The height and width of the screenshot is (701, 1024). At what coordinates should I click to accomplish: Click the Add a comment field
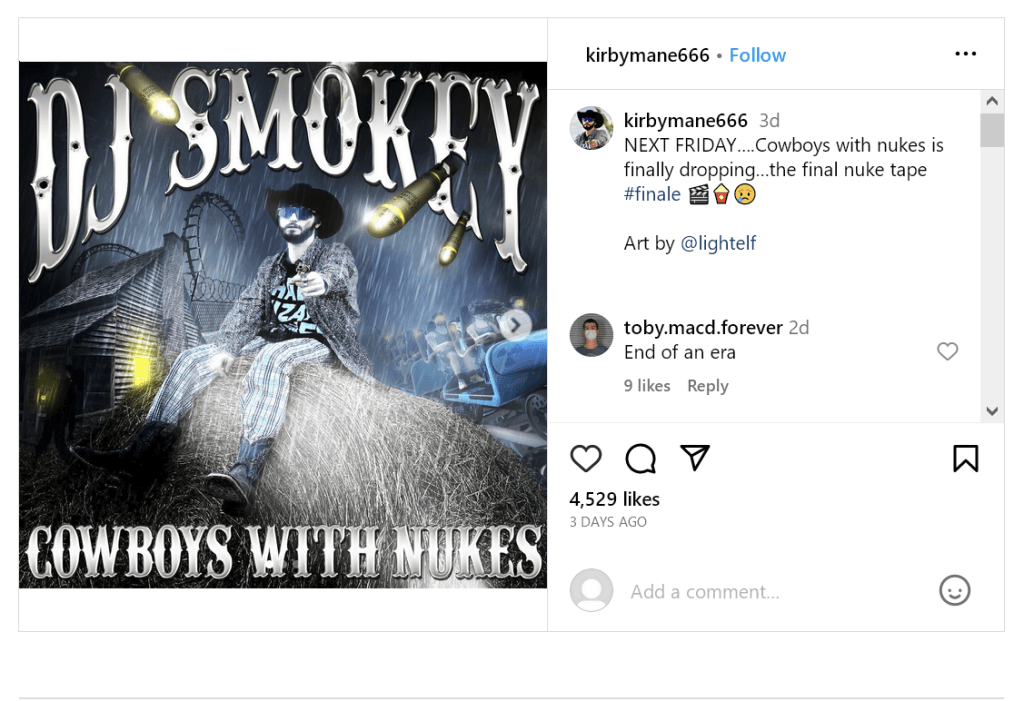(777, 591)
